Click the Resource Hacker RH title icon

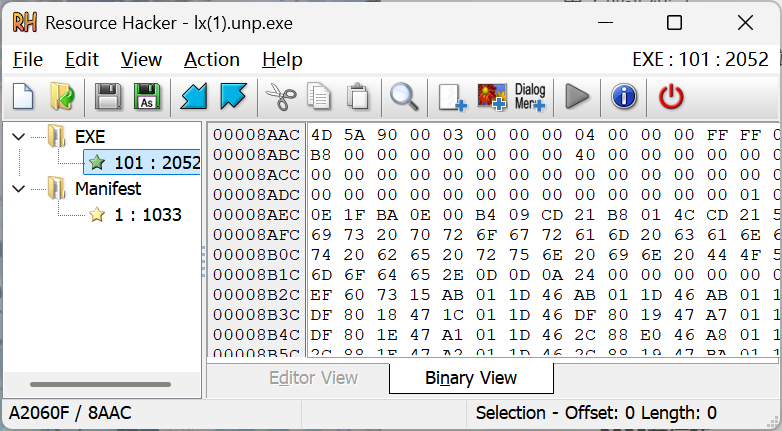pos(24,23)
